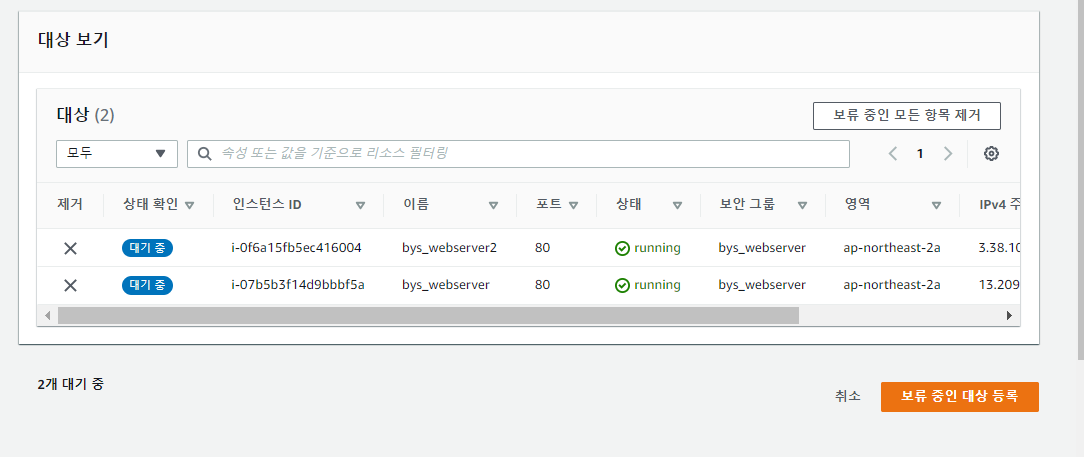This screenshot has width=1084, height=457.
Task: Select instance ID i-0f6a15fb5ec416004
Action: click(296, 248)
